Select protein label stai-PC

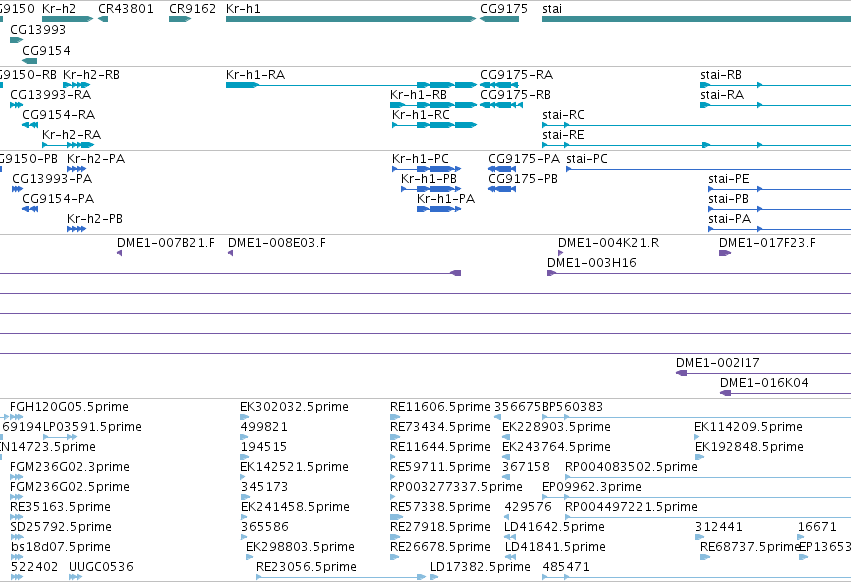coord(587,159)
